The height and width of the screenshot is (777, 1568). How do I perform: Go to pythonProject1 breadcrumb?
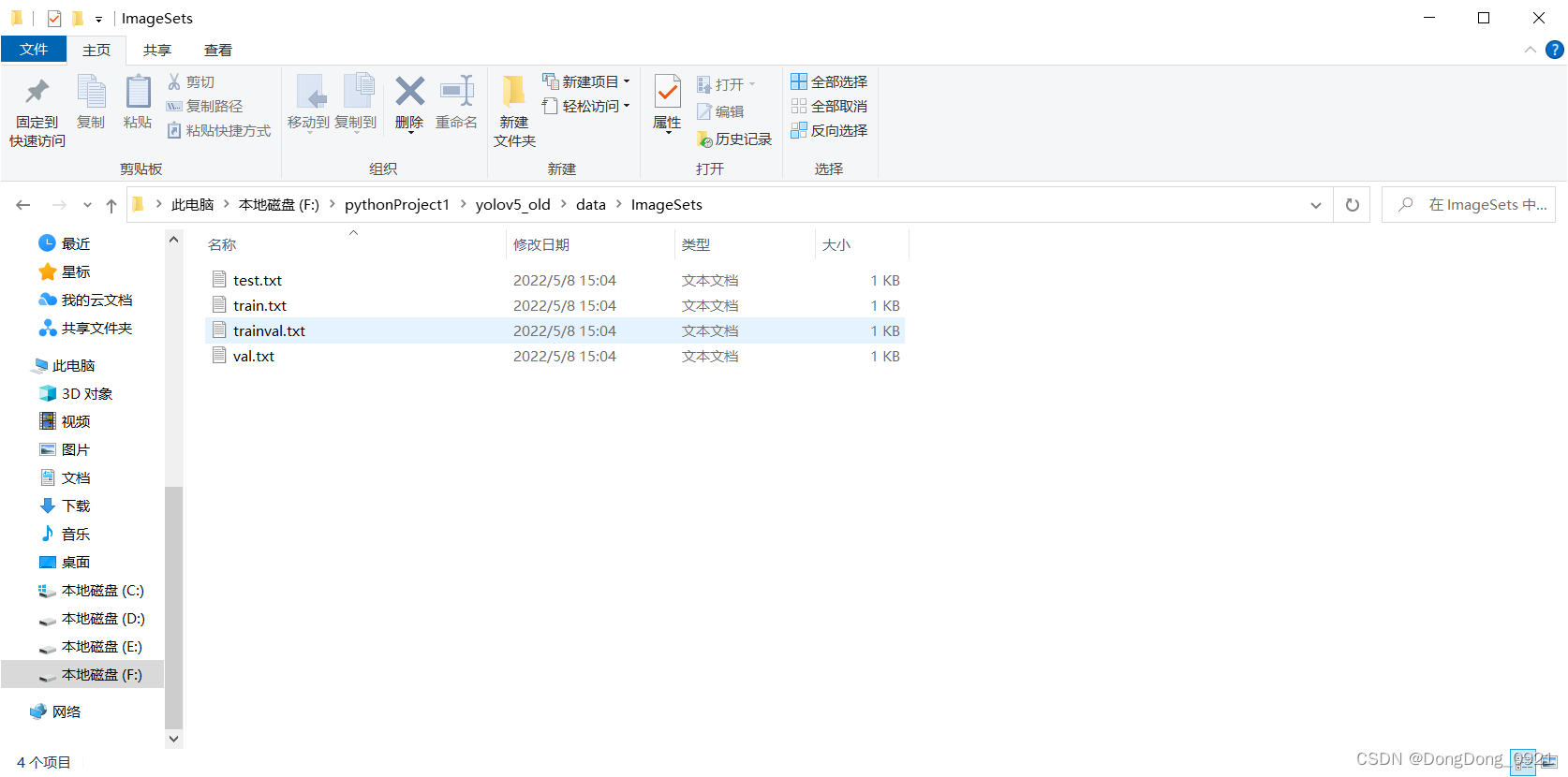point(397,204)
